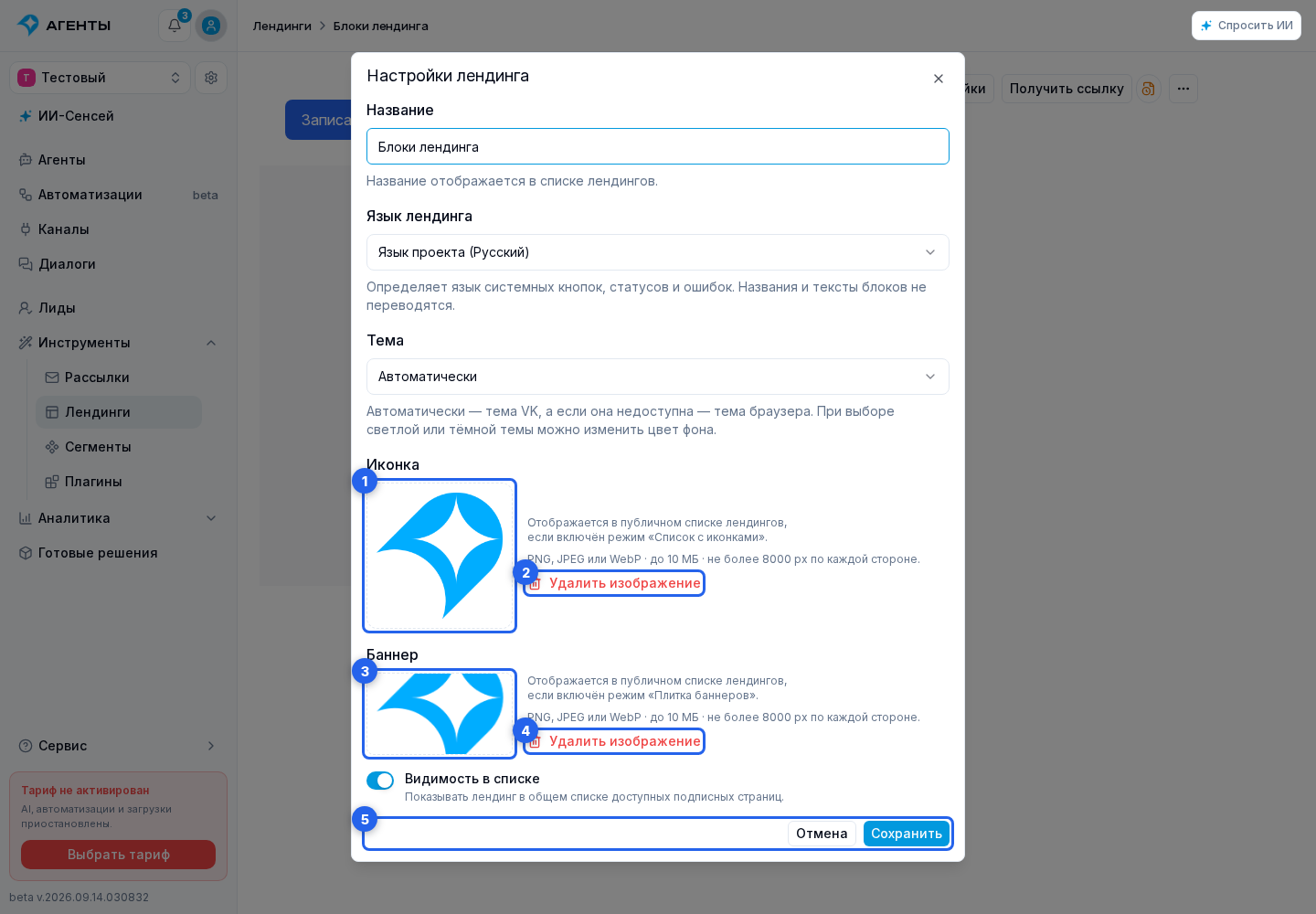
Task: Click the Иконка image thumbnail
Action: (x=440, y=556)
